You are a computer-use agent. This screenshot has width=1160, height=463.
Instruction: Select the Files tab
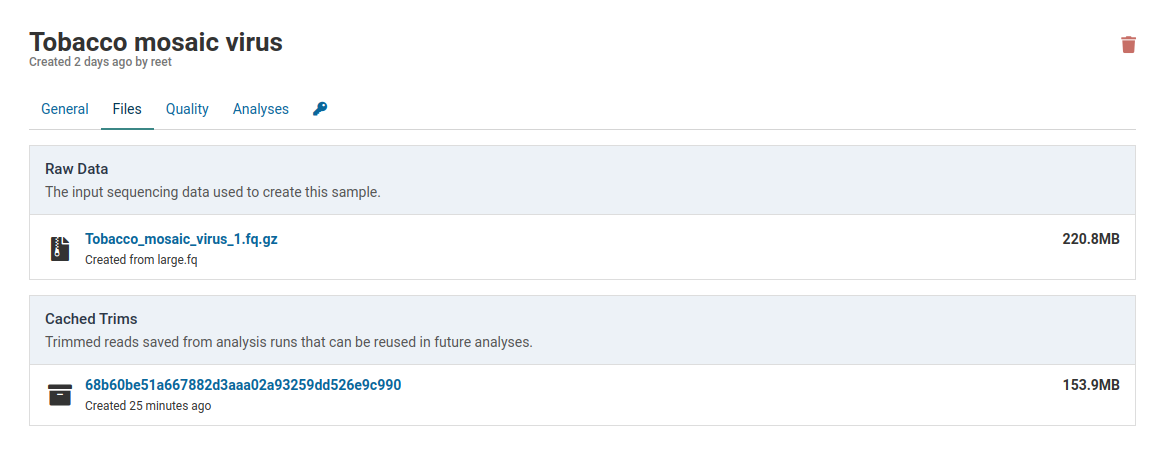point(127,109)
